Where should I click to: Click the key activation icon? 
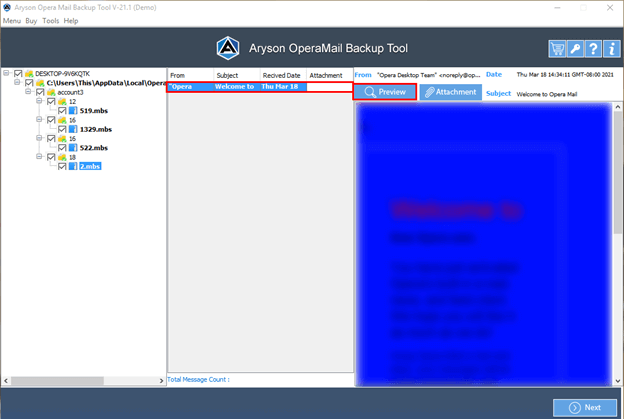(x=575, y=49)
